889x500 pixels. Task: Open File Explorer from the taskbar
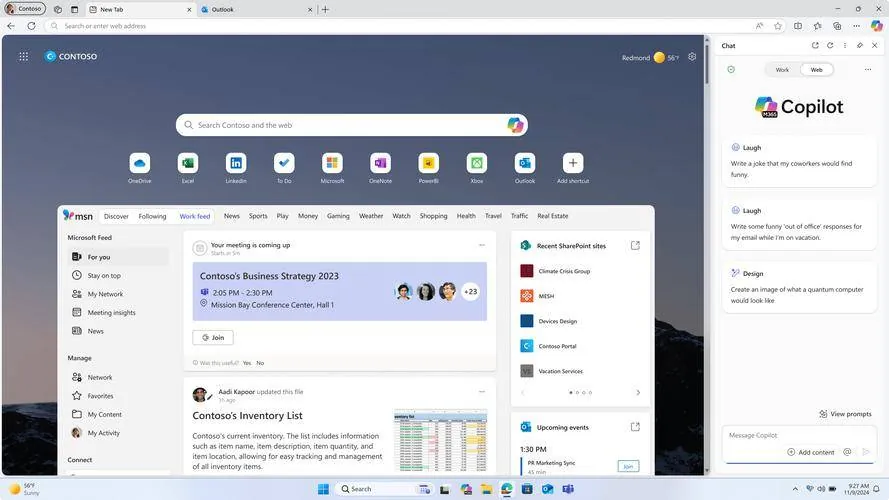pyautogui.click(x=486, y=489)
